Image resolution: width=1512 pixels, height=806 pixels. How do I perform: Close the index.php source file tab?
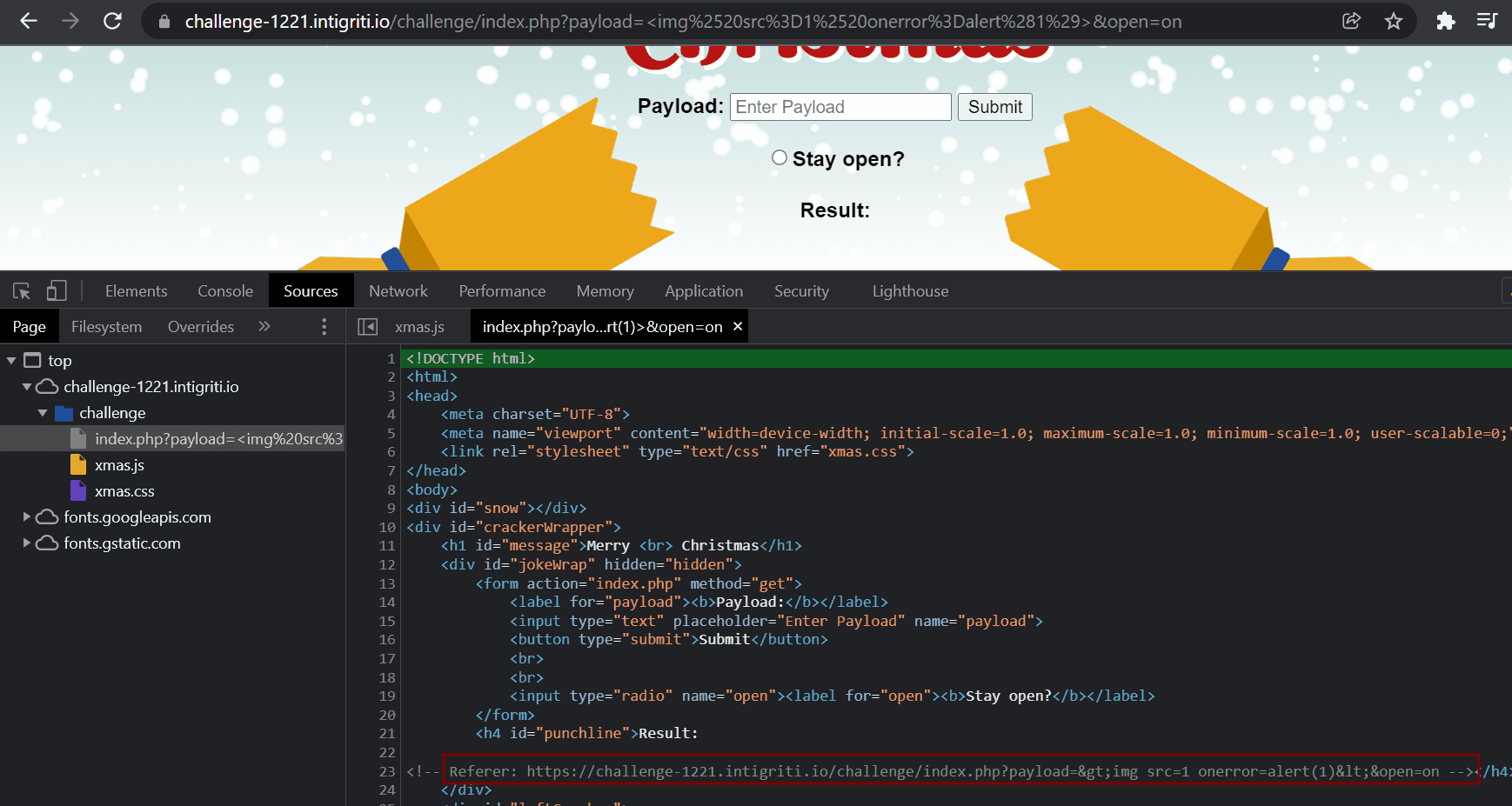click(738, 327)
